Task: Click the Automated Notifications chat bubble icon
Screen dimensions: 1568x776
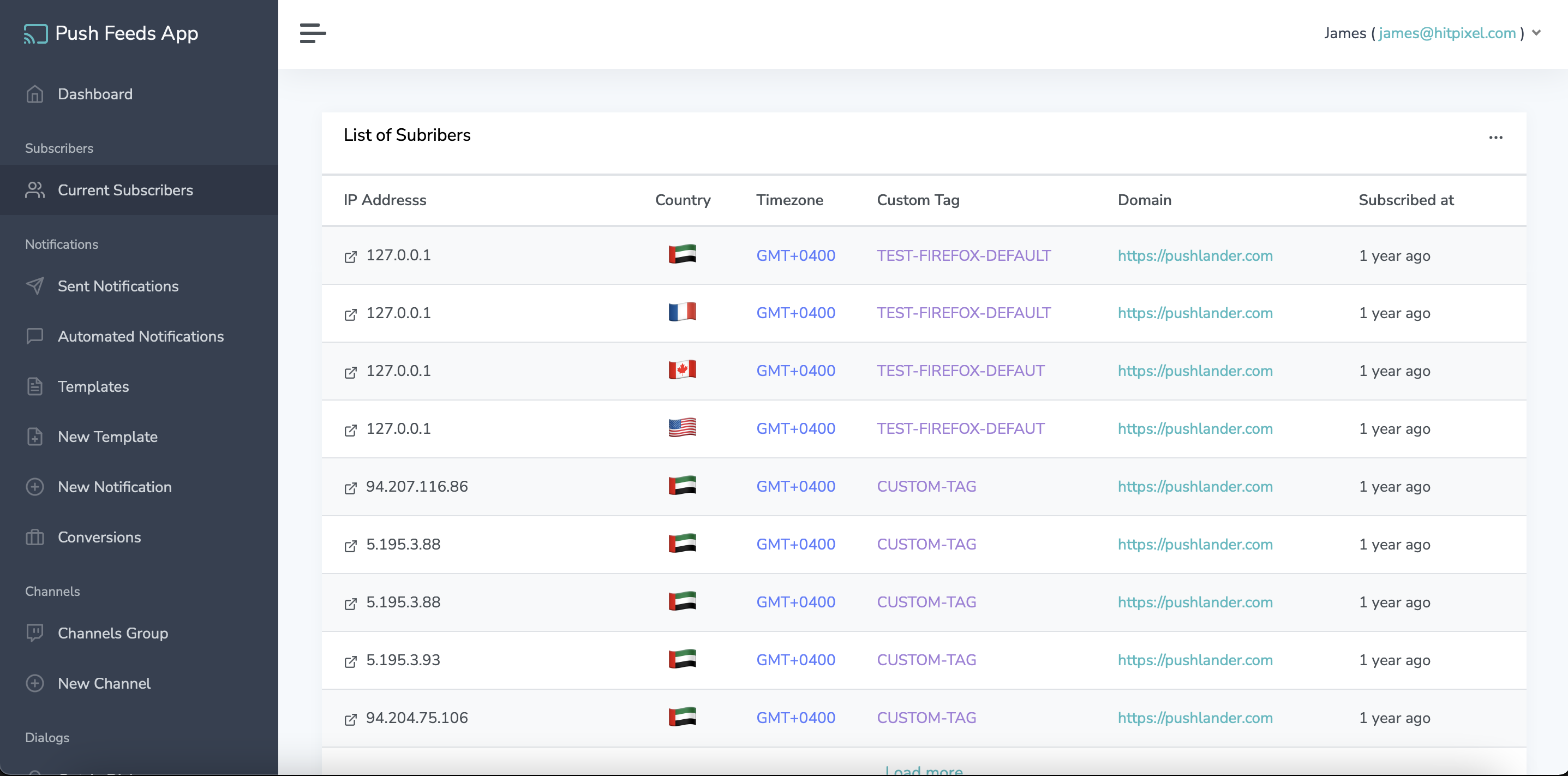Action: point(35,336)
